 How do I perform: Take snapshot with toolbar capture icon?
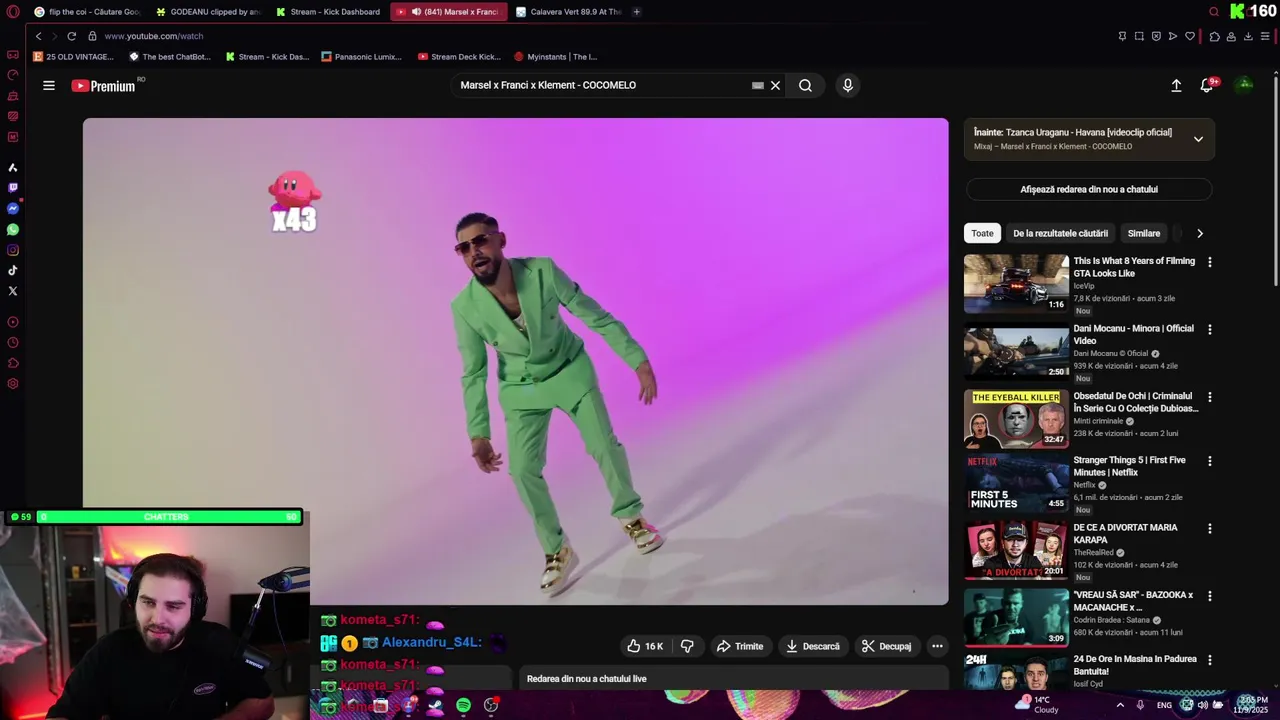pos(1139,36)
